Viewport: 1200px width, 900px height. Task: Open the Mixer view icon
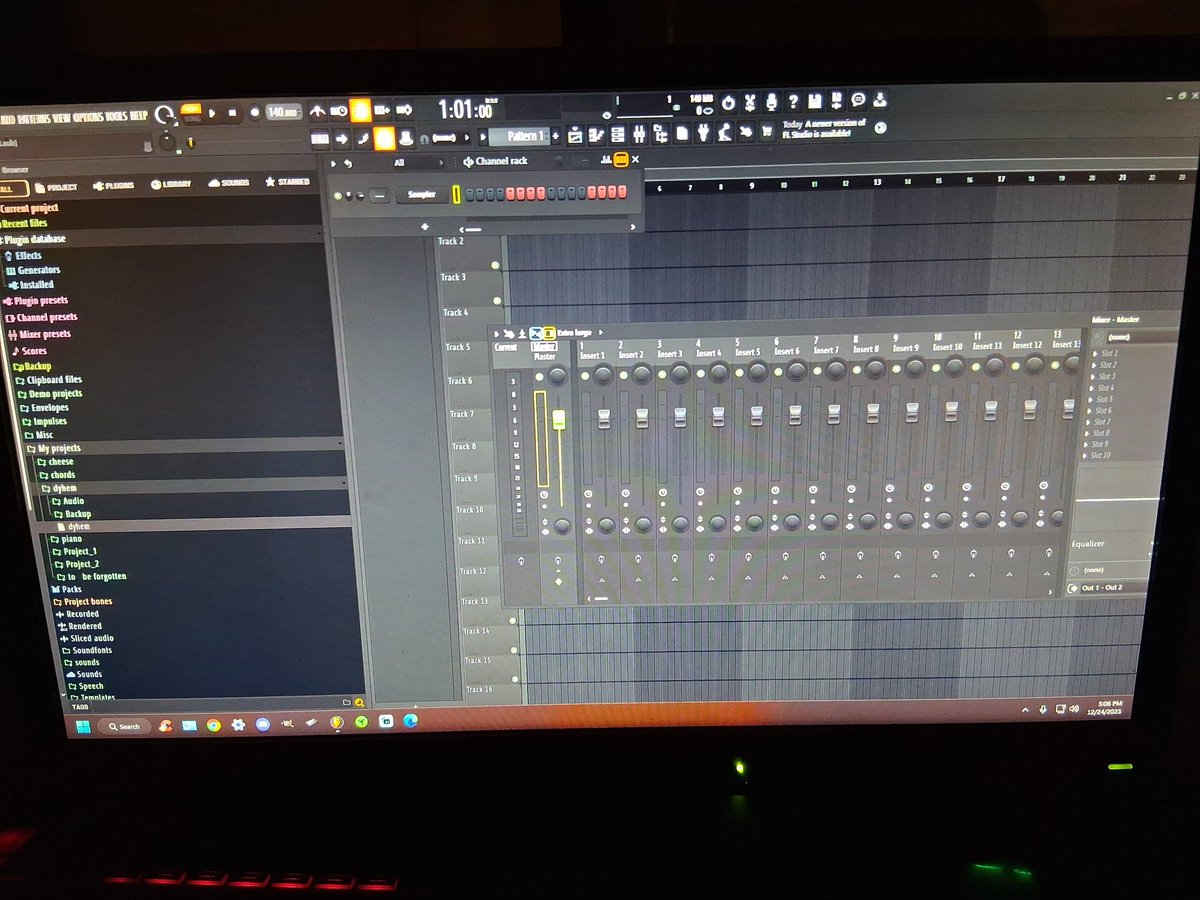click(x=639, y=133)
